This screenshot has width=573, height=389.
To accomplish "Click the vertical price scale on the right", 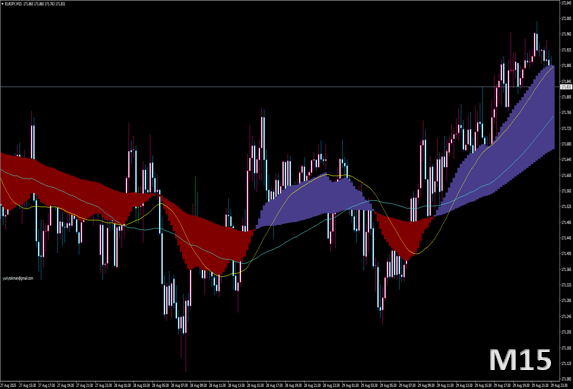I will (566, 190).
